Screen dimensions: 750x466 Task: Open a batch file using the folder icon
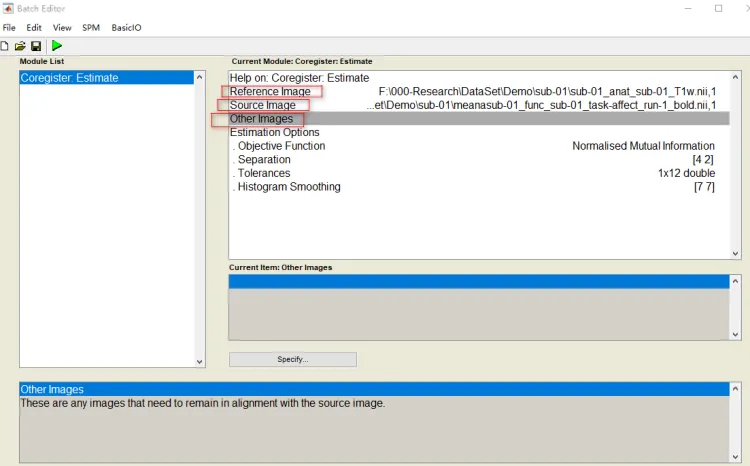[x=20, y=46]
